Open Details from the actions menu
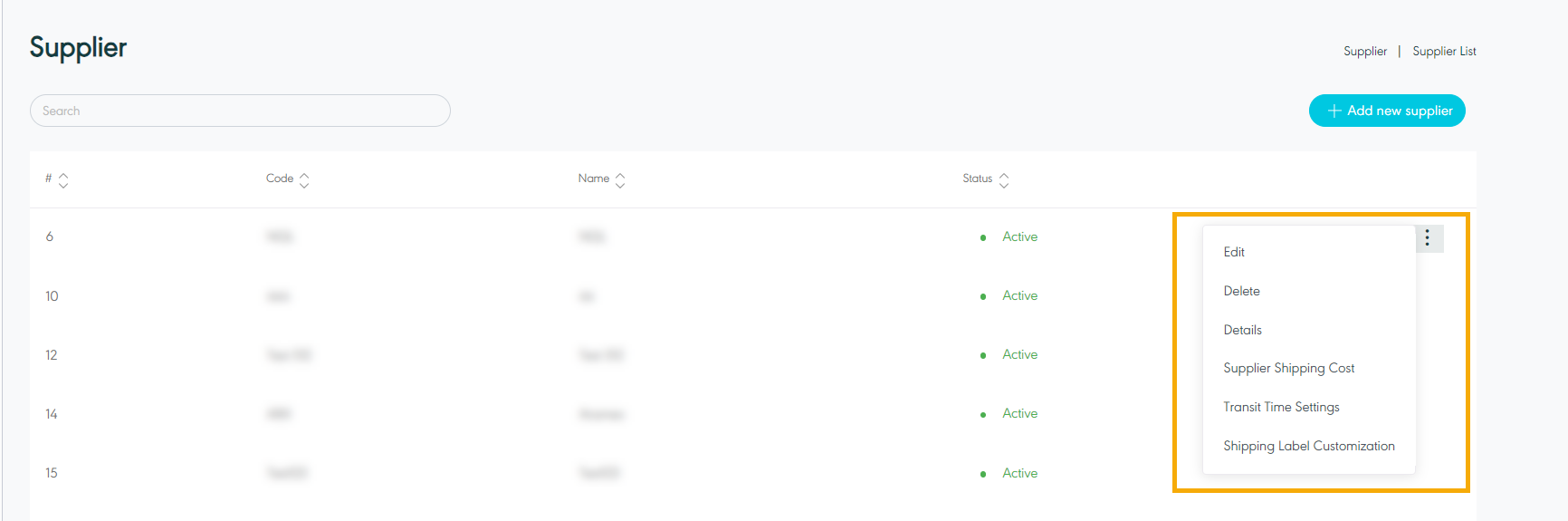The height and width of the screenshot is (521, 1568). click(x=1242, y=330)
